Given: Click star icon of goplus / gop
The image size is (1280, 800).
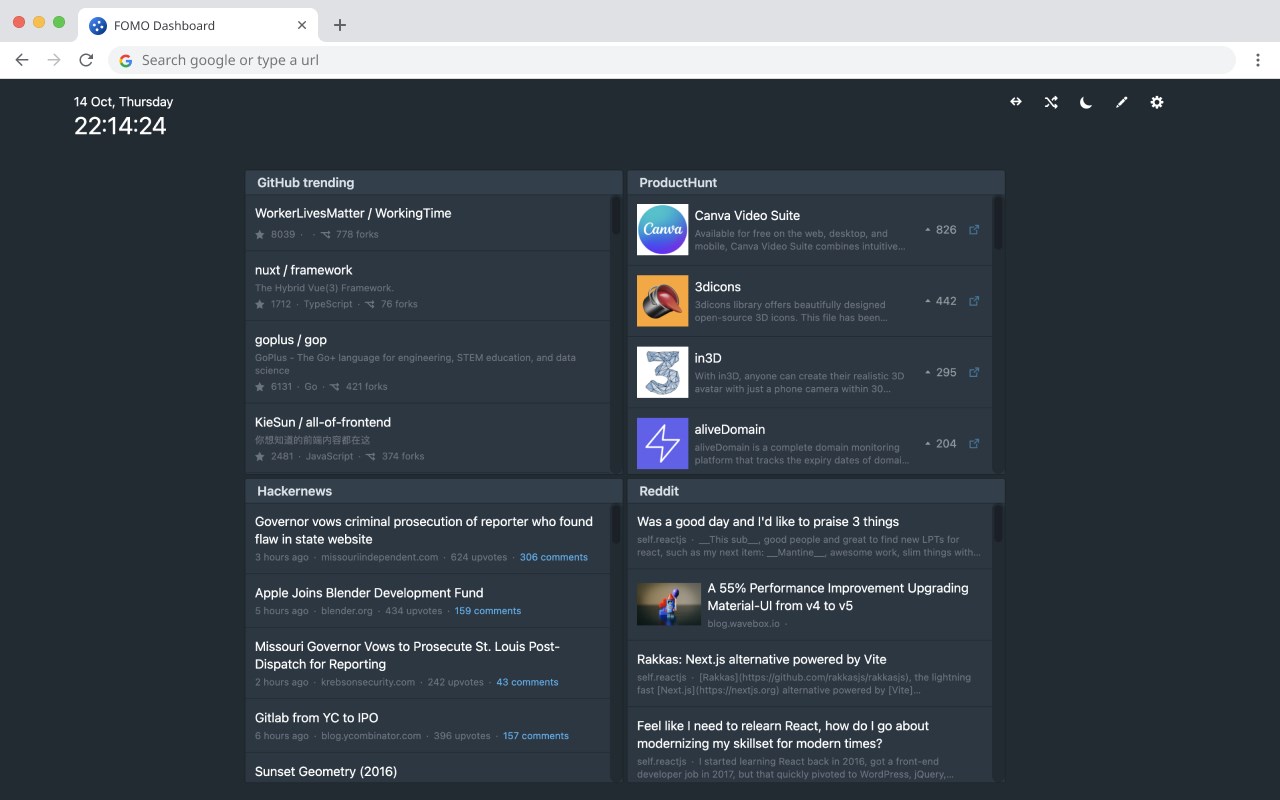Looking at the screenshot, I should 260,386.
